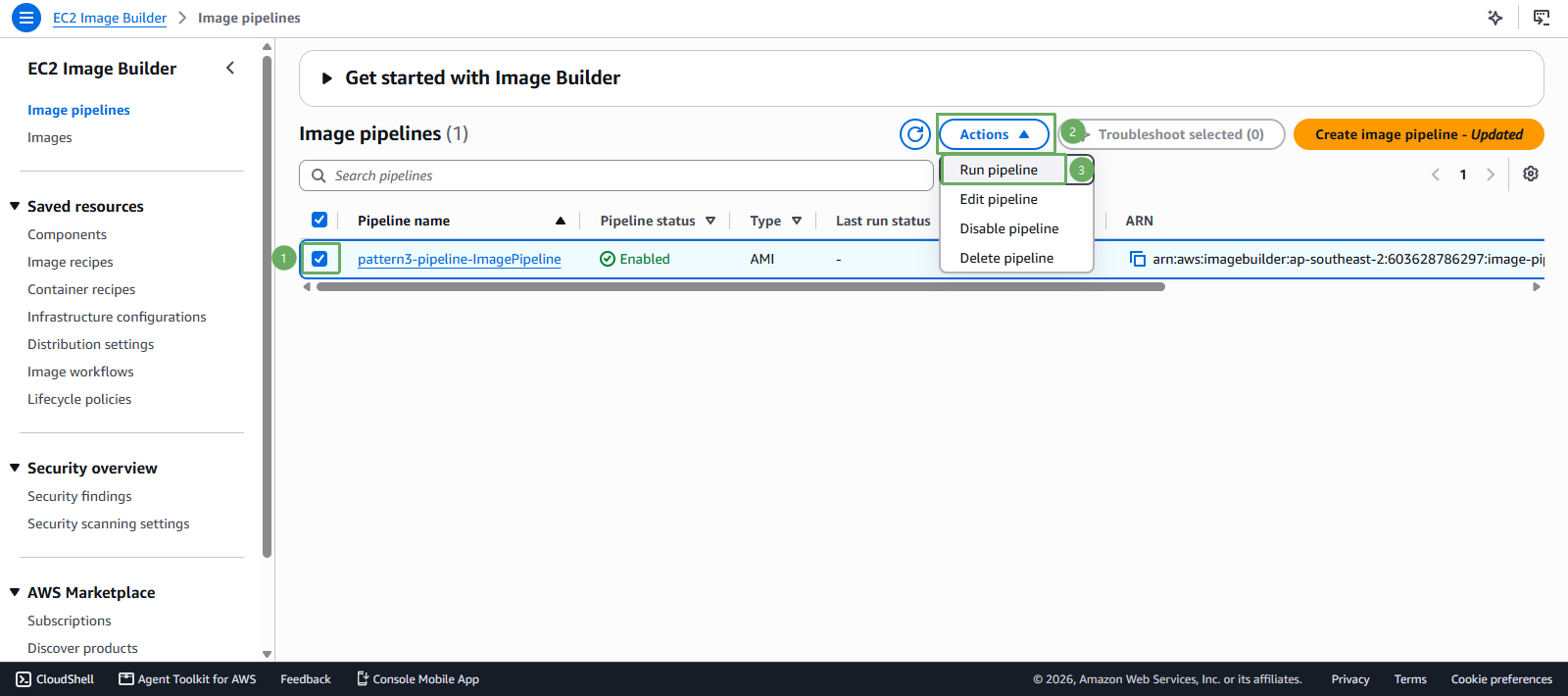
Task: Go to EC2 Image Builder breadcrumb
Action: (110, 18)
